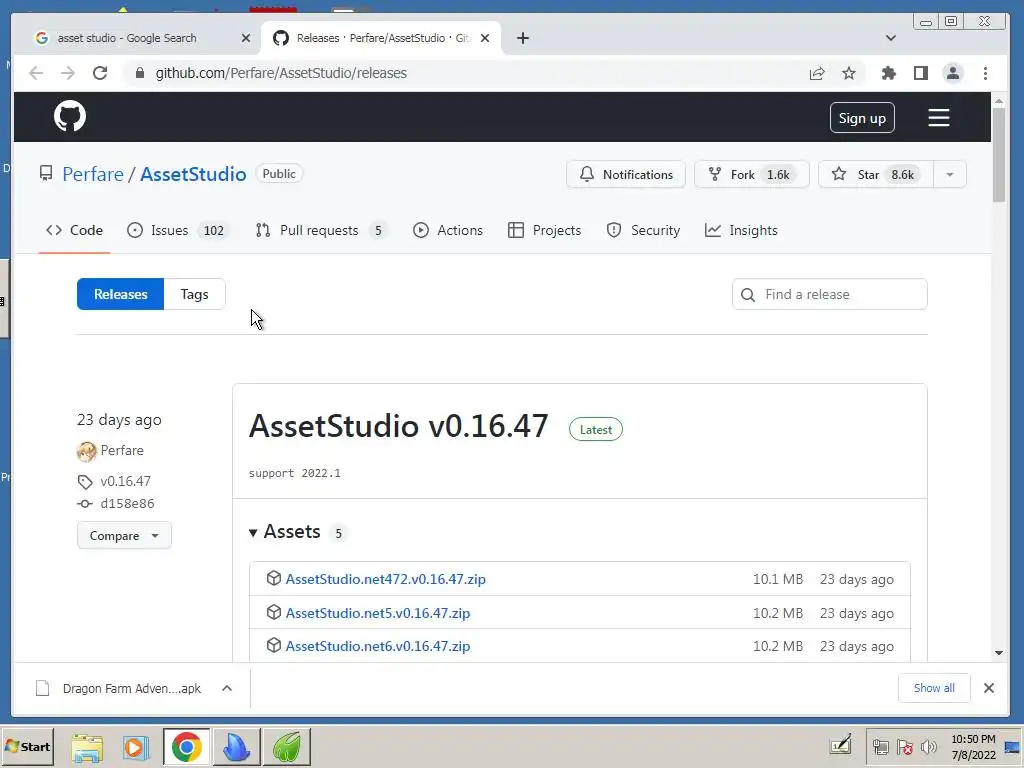1024x768 pixels.
Task: Click package icon beside net6 zip
Action: pos(274,645)
